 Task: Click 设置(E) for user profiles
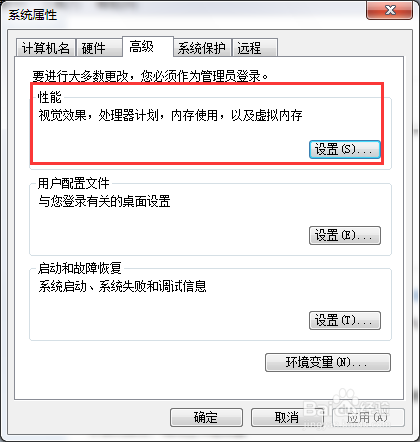click(x=345, y=236)
